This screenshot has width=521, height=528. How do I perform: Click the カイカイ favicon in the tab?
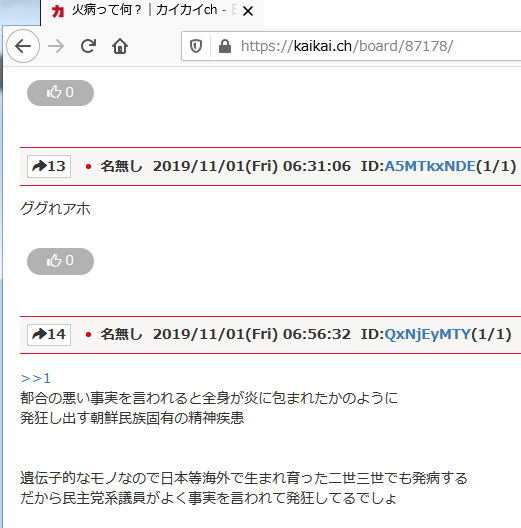(x=58, y=11)
